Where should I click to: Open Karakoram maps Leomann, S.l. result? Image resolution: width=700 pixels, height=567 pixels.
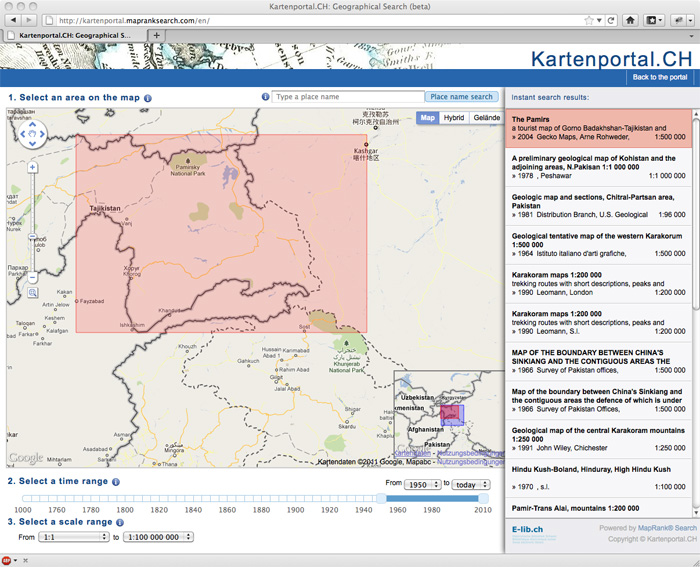(x=598, y=323)
